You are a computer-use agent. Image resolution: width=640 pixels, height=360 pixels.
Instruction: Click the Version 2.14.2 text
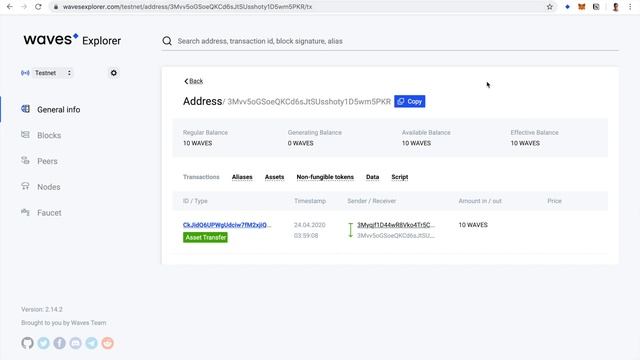click(42, 309)
